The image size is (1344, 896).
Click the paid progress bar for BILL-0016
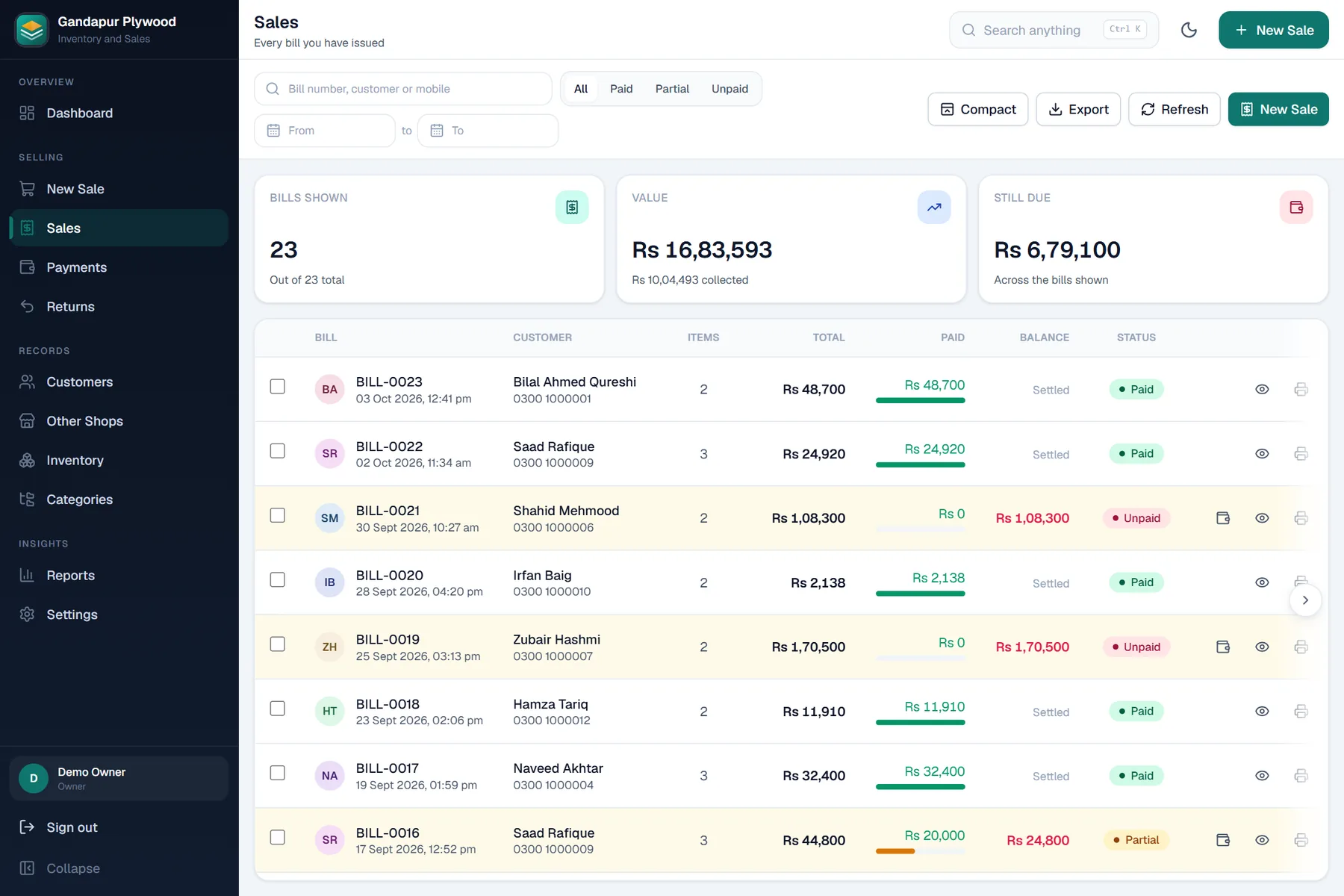pos(920,851)
